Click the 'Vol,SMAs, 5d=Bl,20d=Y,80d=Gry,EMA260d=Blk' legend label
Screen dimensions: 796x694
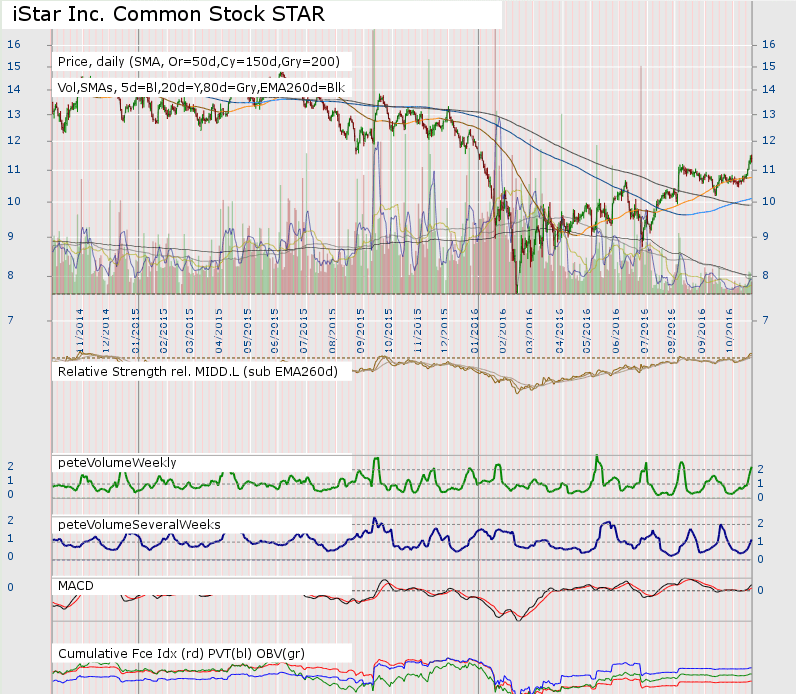click(x=201, y=88)
